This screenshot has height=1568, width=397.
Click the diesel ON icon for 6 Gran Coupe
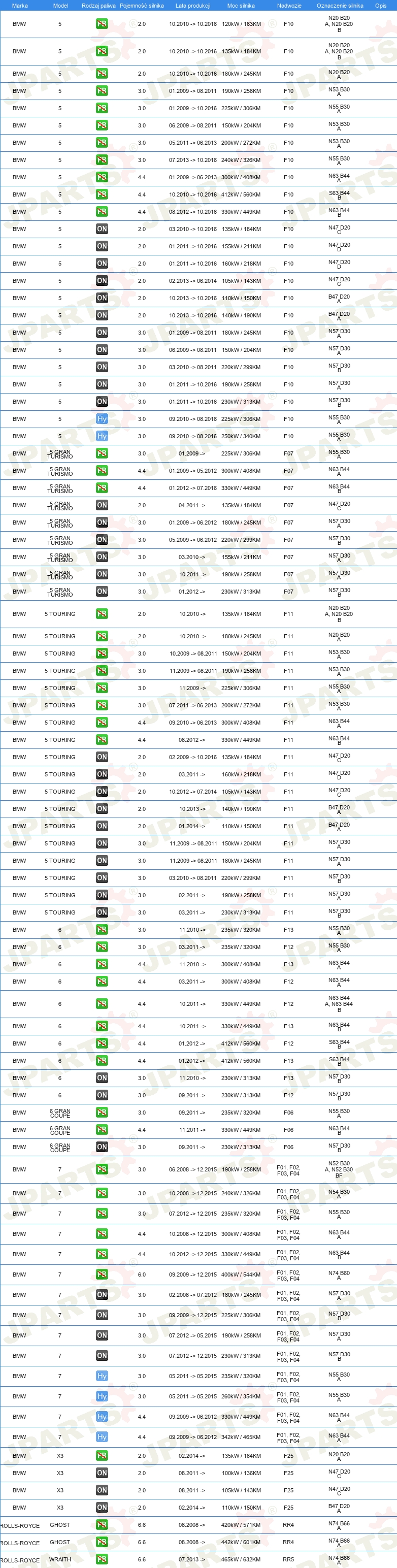(x=102, y=1147)
